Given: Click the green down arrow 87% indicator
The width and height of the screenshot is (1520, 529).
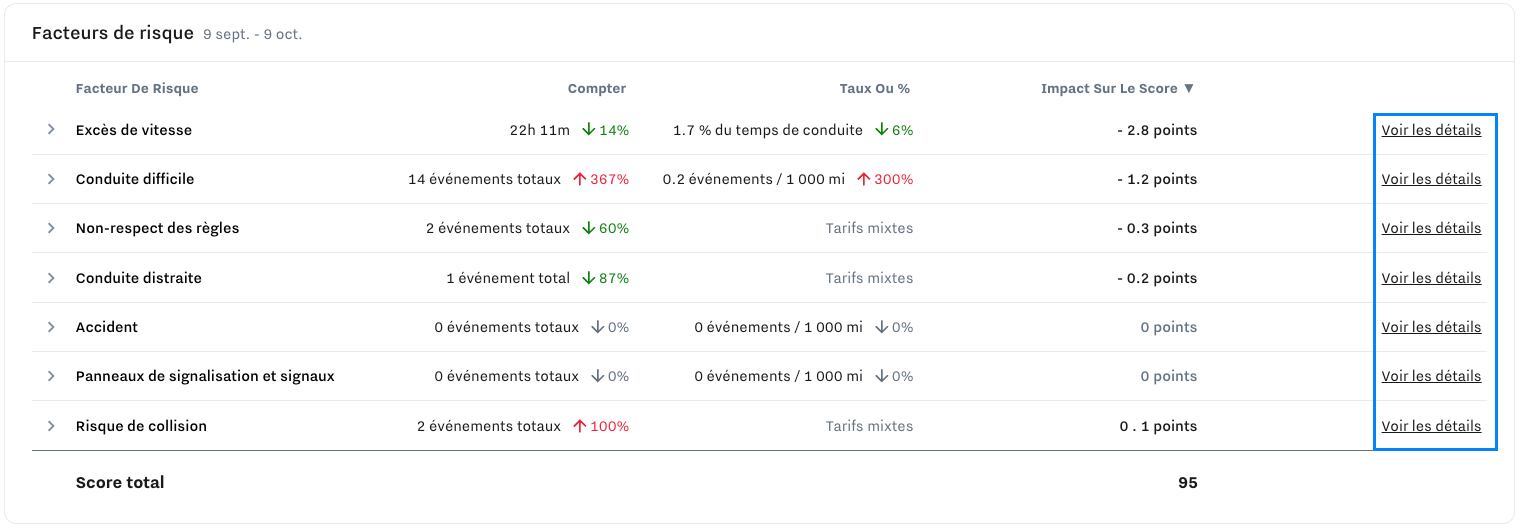Looking at the screenshot, I should pyautogui.click(x=606, y=278).
